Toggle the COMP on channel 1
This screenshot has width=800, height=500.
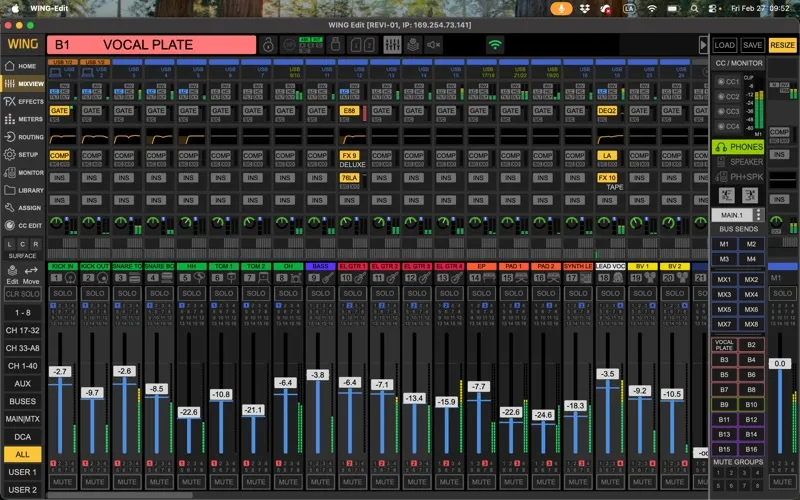[x=60, y=156]
